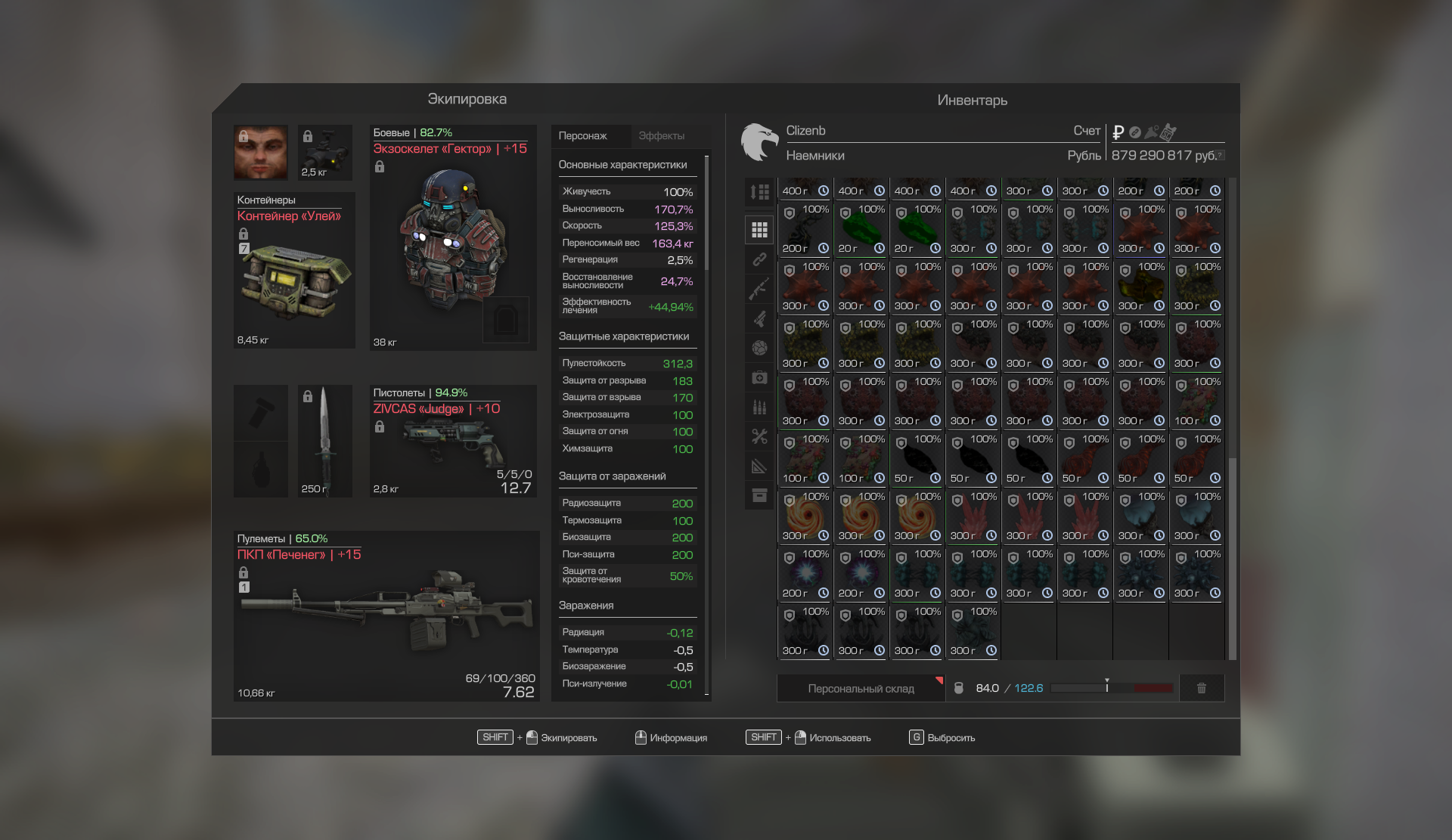Click the empty bolt slot beside knife
This screenshot has width=1452, height=840.
(x=261, y=413)
